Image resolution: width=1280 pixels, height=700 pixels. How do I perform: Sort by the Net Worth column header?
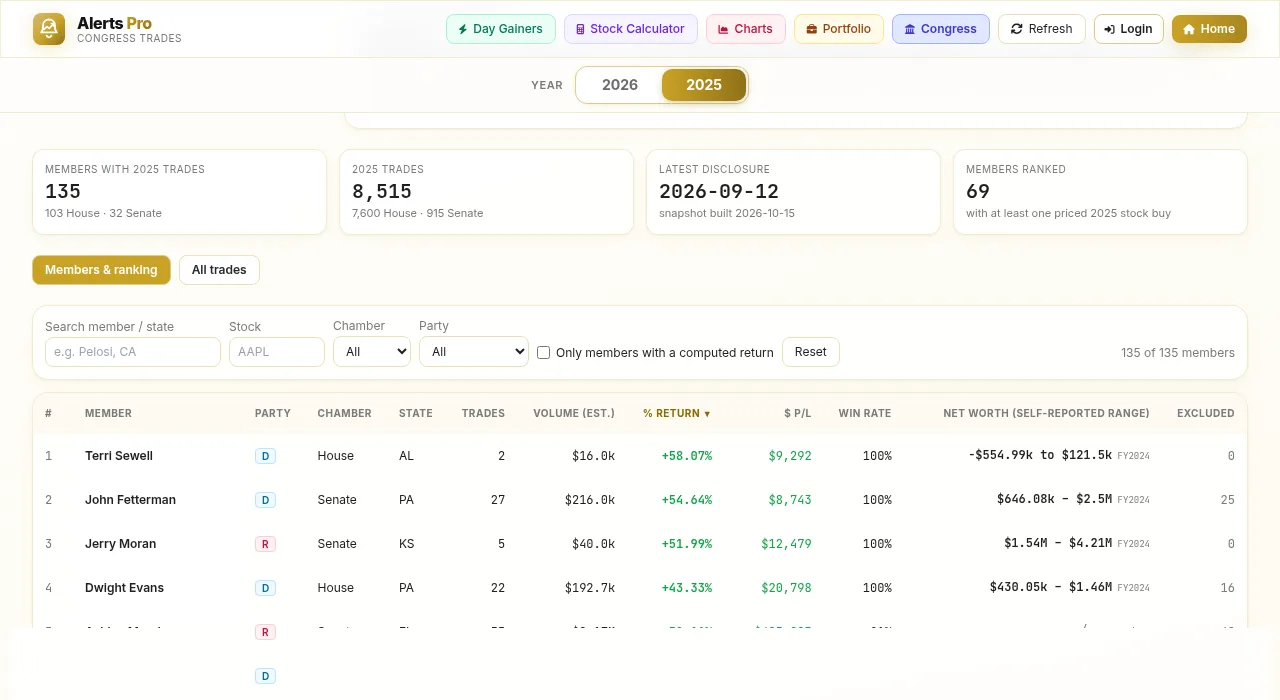[x=1046, y=413]
